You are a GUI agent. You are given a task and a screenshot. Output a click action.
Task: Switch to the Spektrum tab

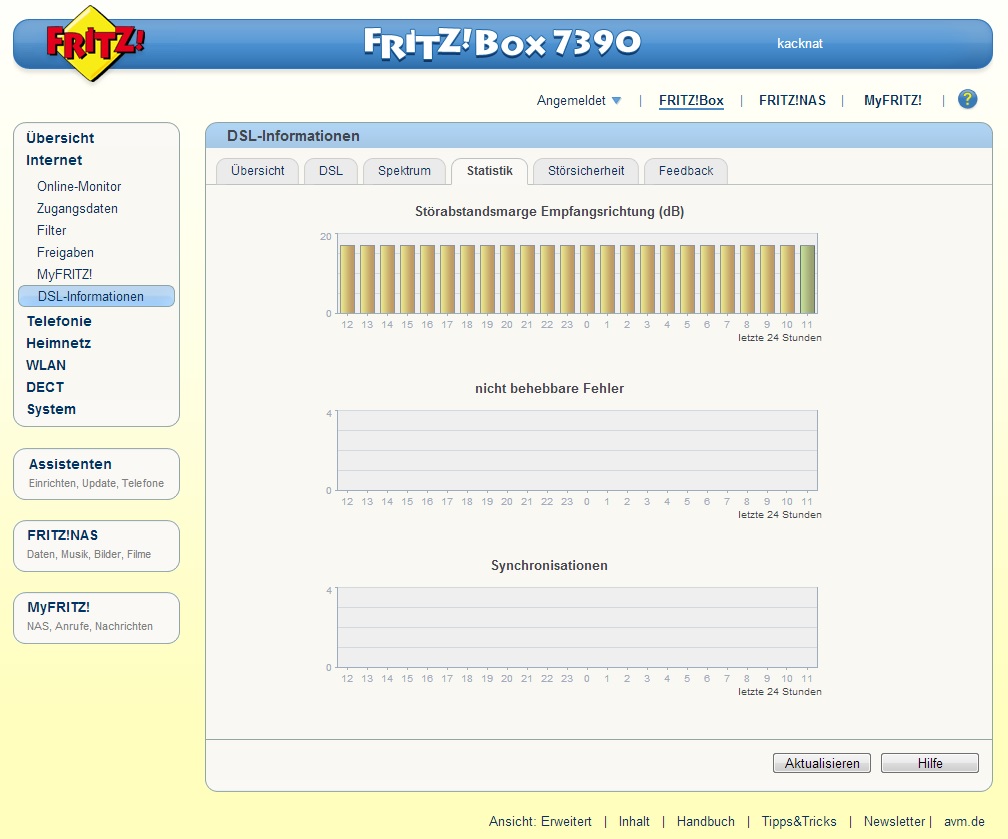pos(404,171)
